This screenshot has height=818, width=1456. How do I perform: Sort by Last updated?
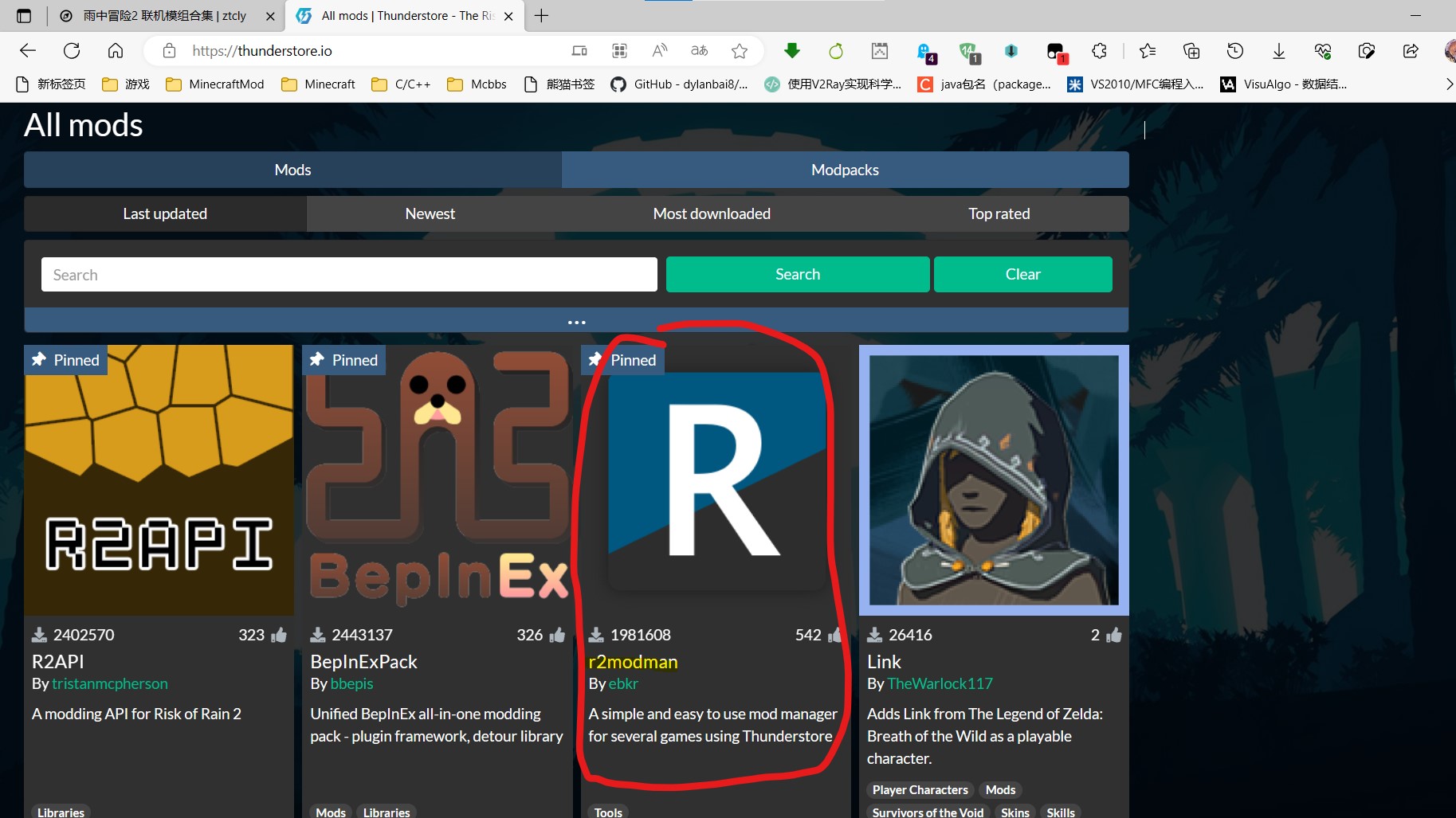165,213
